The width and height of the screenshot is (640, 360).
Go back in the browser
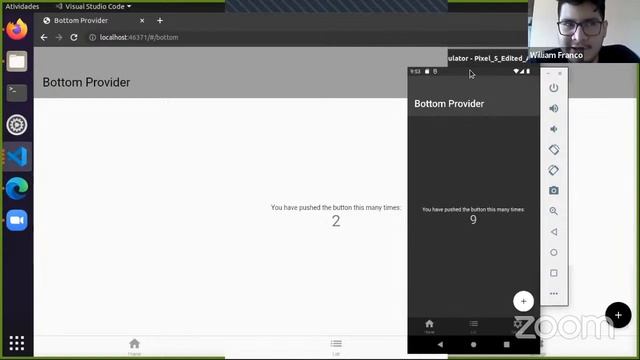tap(44, 38)
